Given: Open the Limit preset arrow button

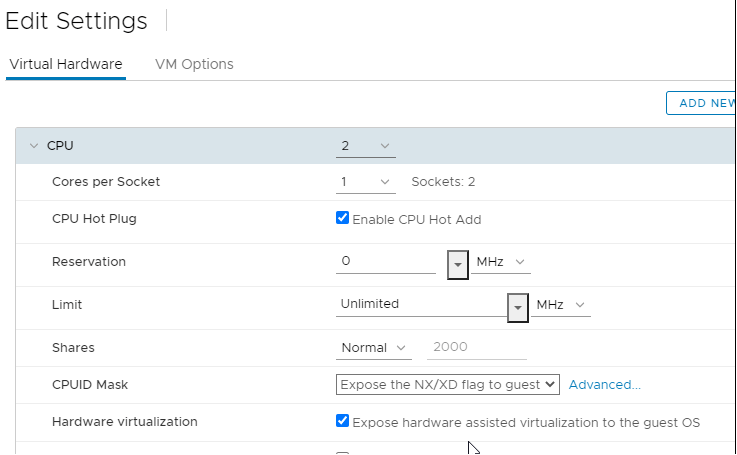Looking at the screenshot, I should click(518, 308).
